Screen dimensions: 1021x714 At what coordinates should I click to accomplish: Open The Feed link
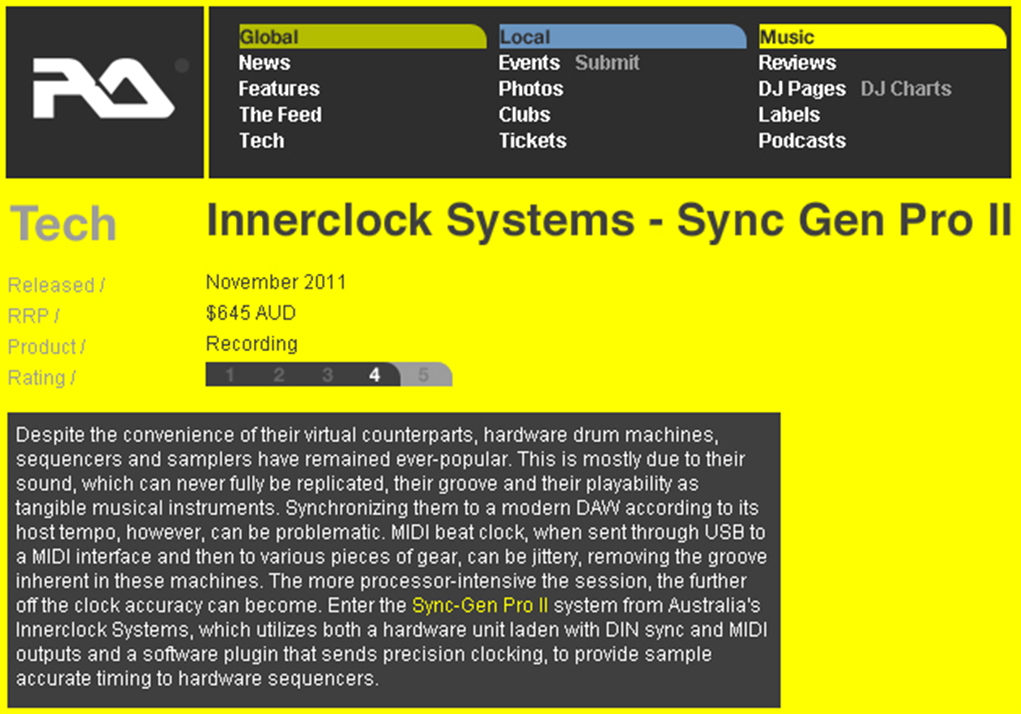coord(280,115)
